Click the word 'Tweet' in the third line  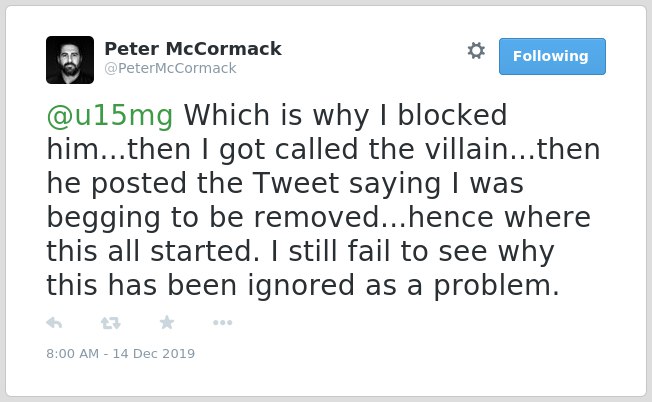(296, 184)
